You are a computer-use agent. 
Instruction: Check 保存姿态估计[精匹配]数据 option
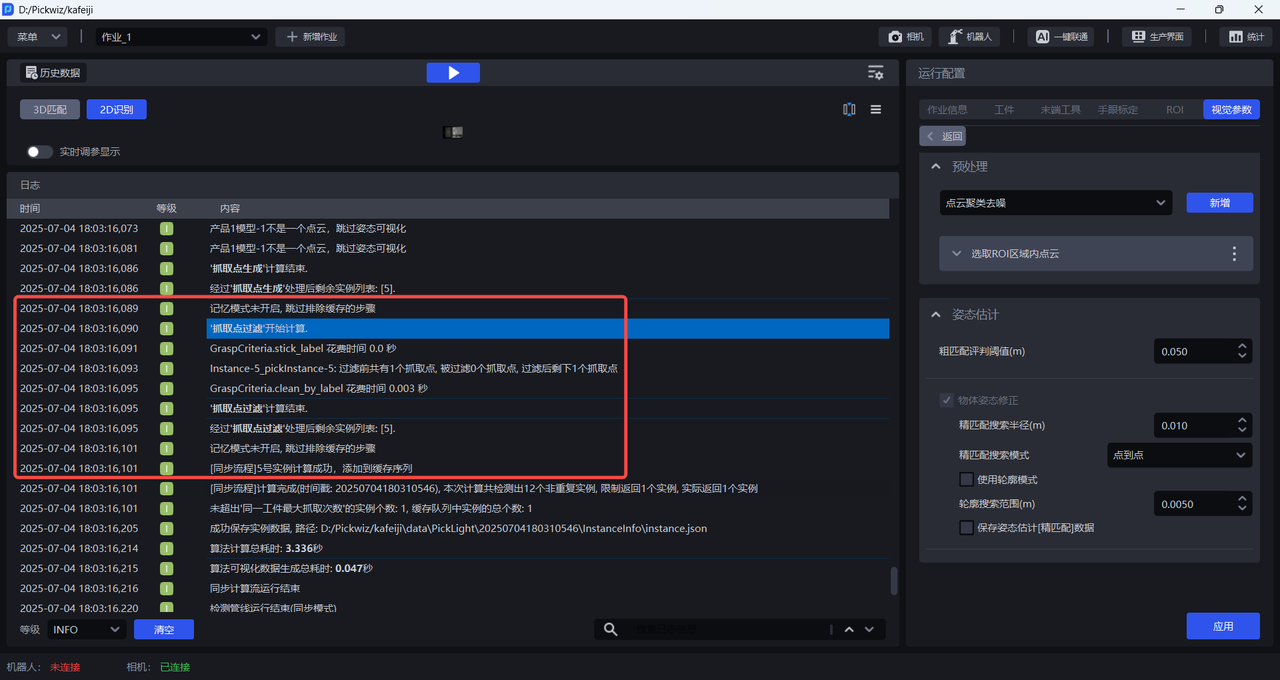[966, 527]
